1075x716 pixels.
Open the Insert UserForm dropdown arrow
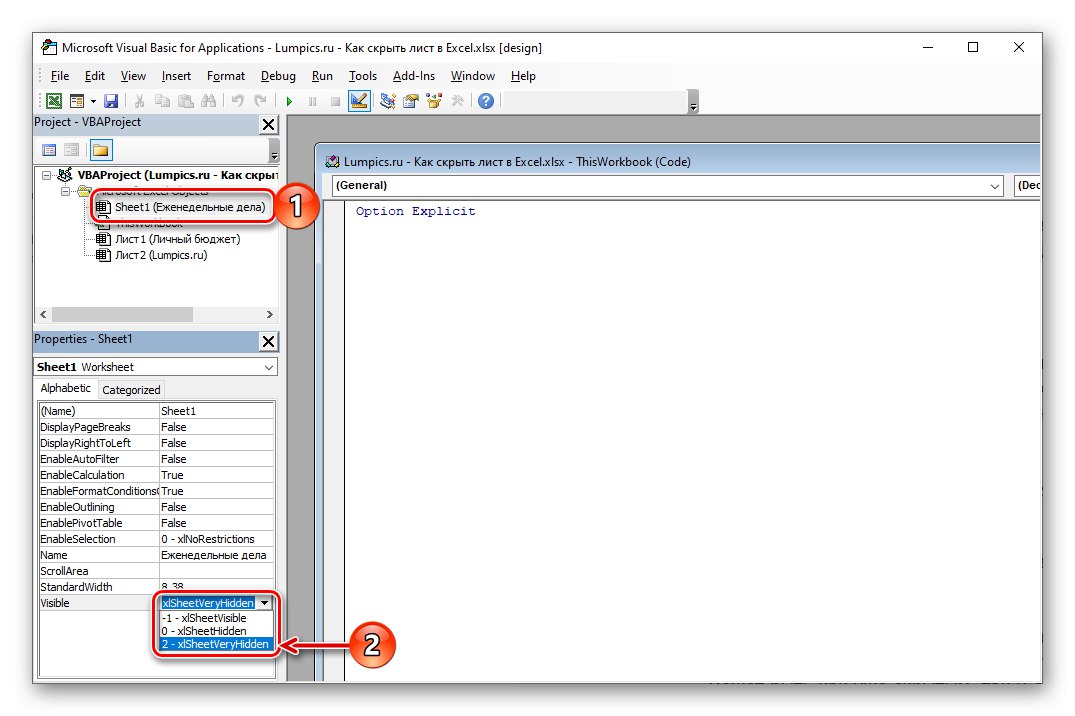[93, 102]
